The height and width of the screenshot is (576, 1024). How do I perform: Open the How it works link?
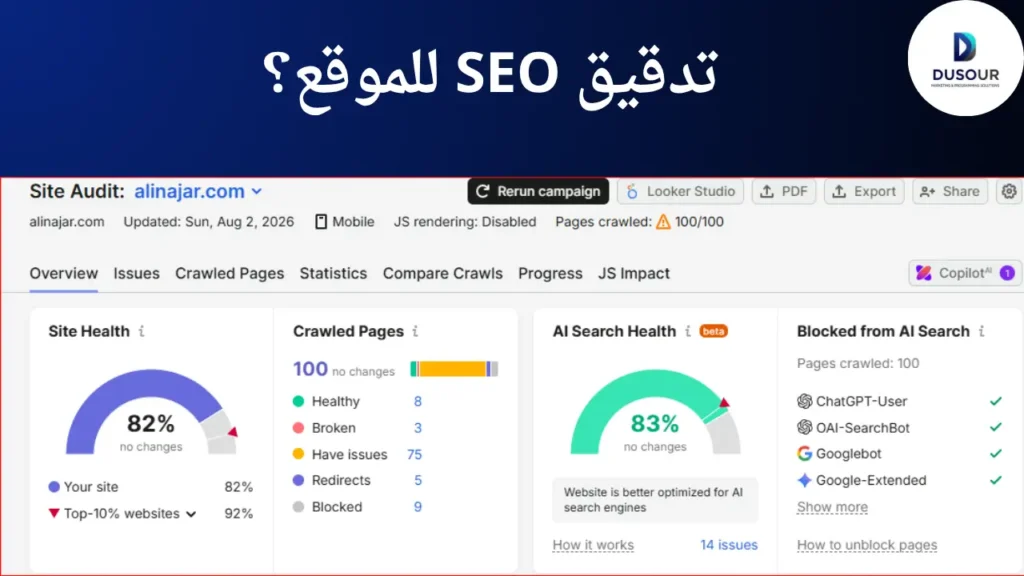pyautogui.click(x=593, y=545)
